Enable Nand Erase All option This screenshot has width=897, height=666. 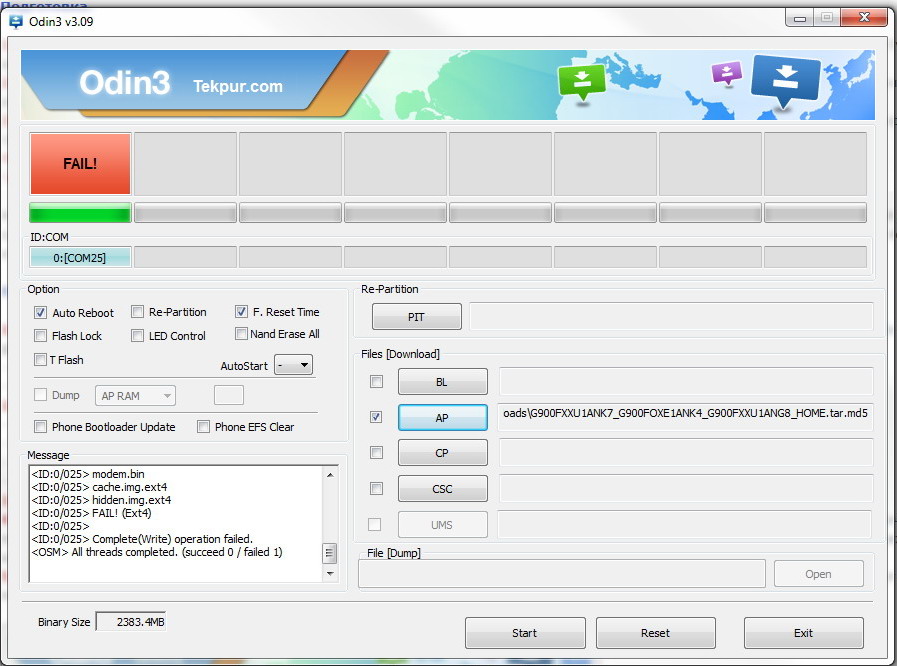(241, 334)
